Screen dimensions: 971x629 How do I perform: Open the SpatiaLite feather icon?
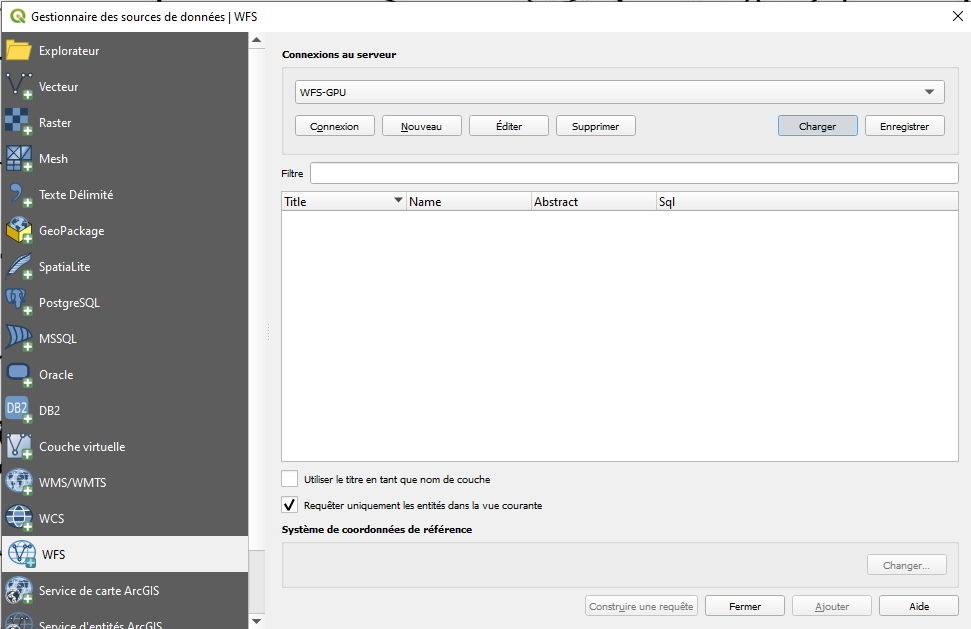[19, 267]
